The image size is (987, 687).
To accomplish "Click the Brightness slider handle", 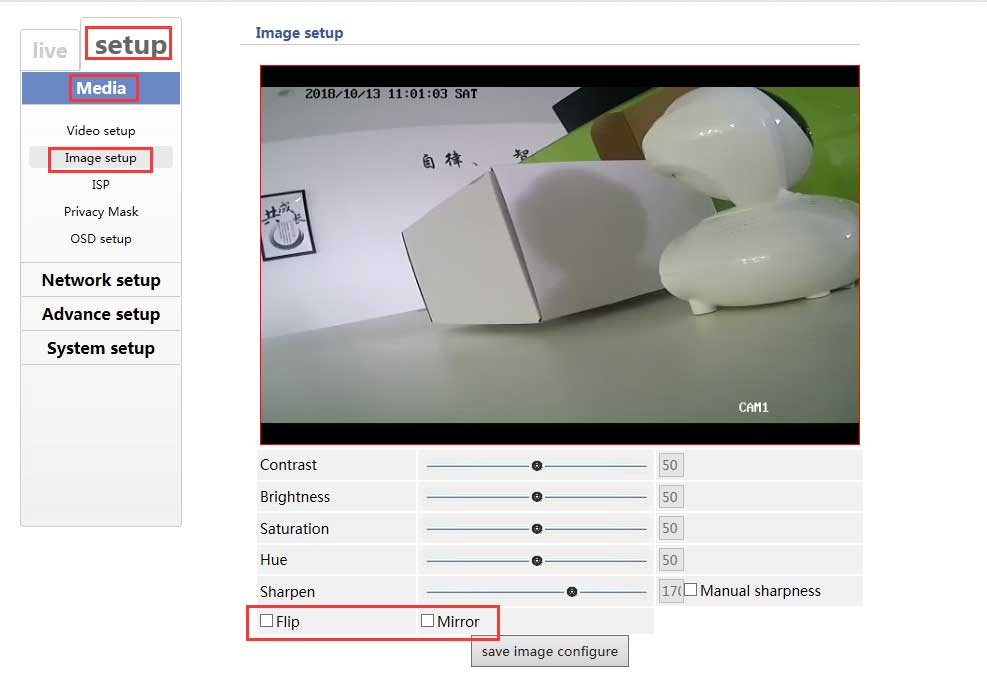I will 537,497.
